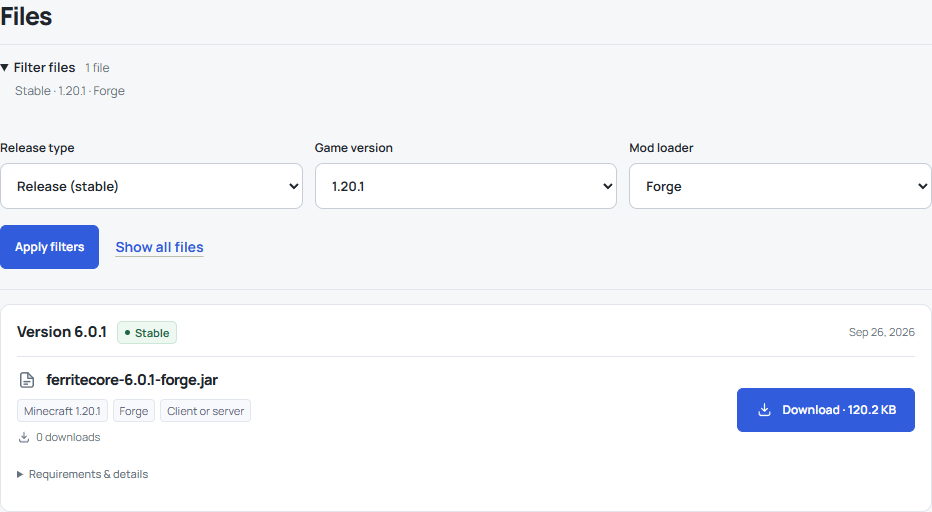Viewport: 932px width, 512px height.
Task: Click the Minecraft 1.20.1 tag
Action: tap(62, 411)
